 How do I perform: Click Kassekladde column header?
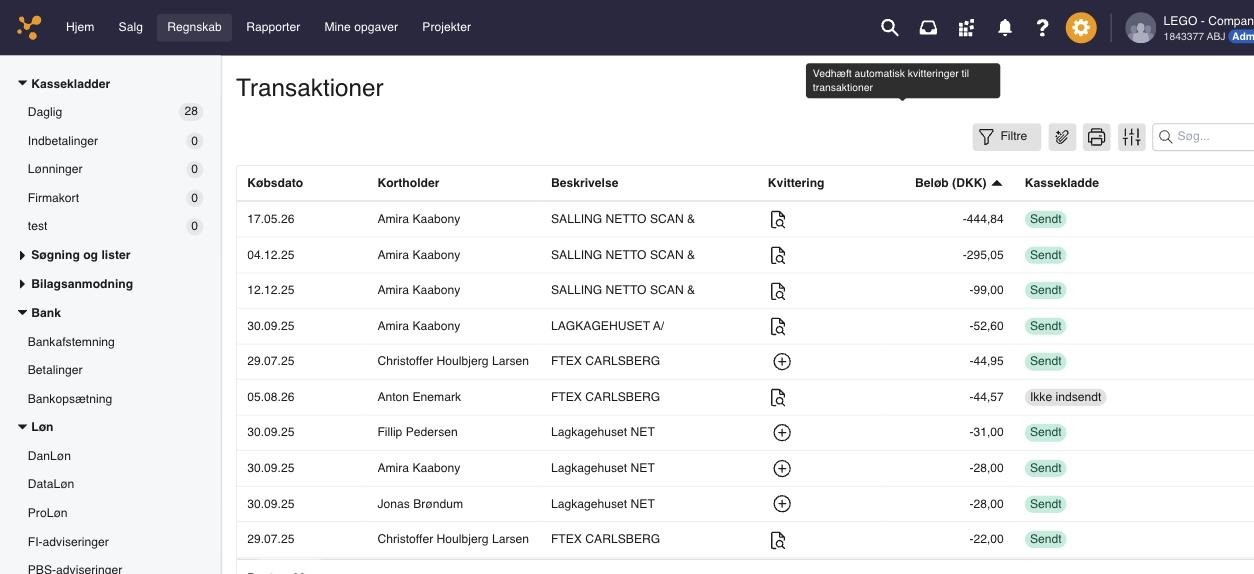[1061, 183]
